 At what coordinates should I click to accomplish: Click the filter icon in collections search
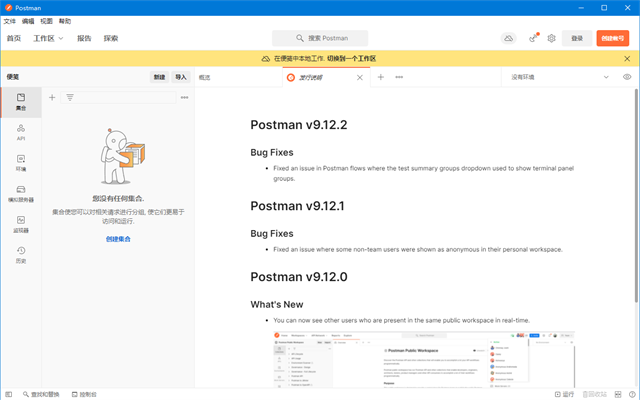coord(70,97)
